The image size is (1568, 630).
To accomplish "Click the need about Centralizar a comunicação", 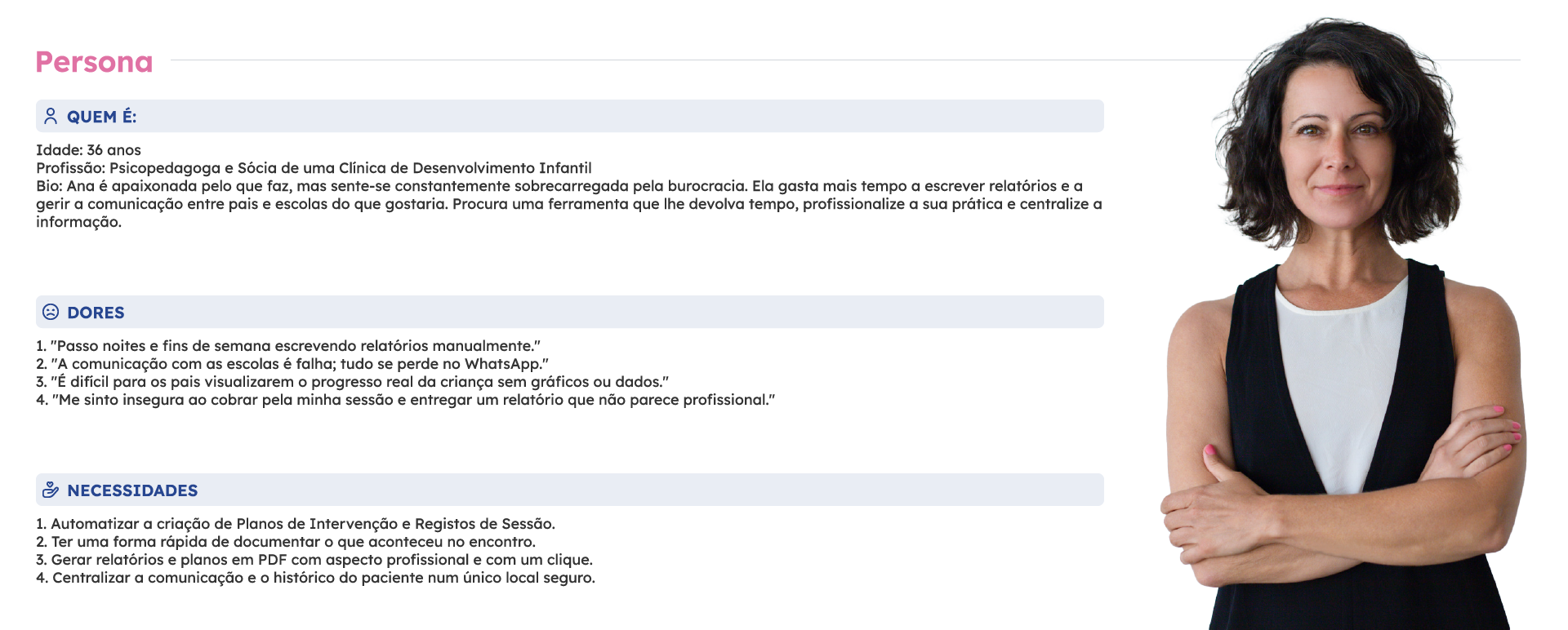I will 315,578.
